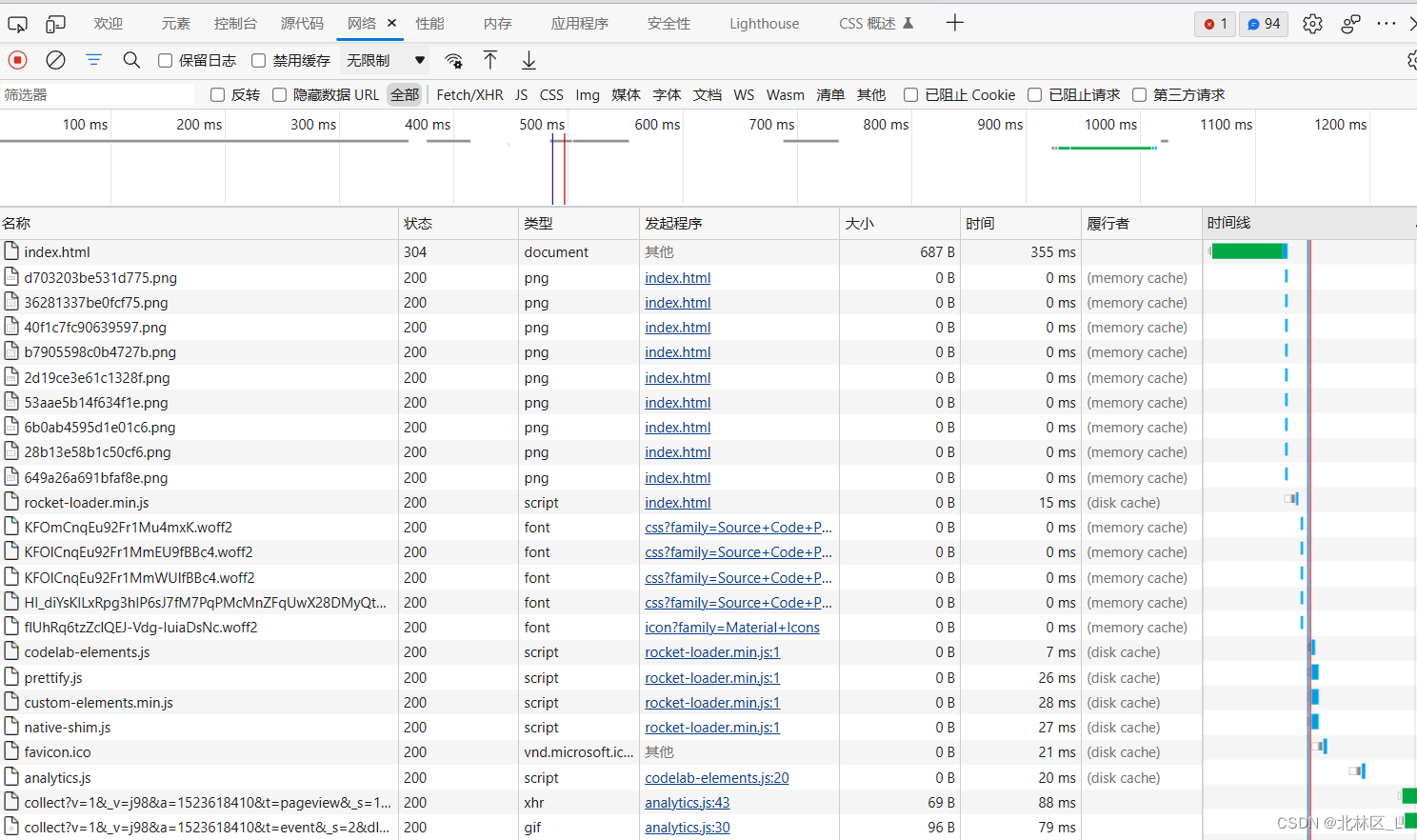Image resolution: width=1417 pixels, height=840 pixels.
Task: Open codelab-elements.js:20 initiator link
Action: pos(716,778)
